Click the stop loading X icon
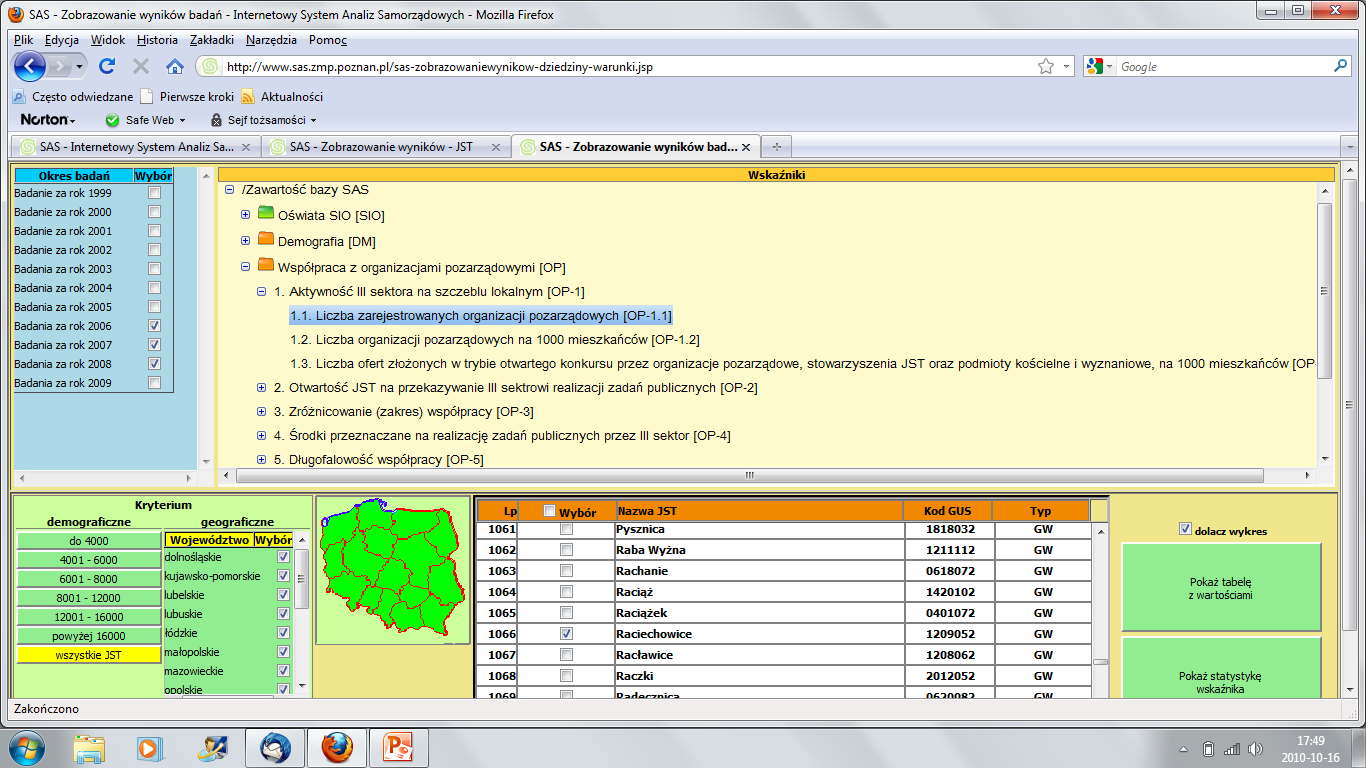 [141, 66]
